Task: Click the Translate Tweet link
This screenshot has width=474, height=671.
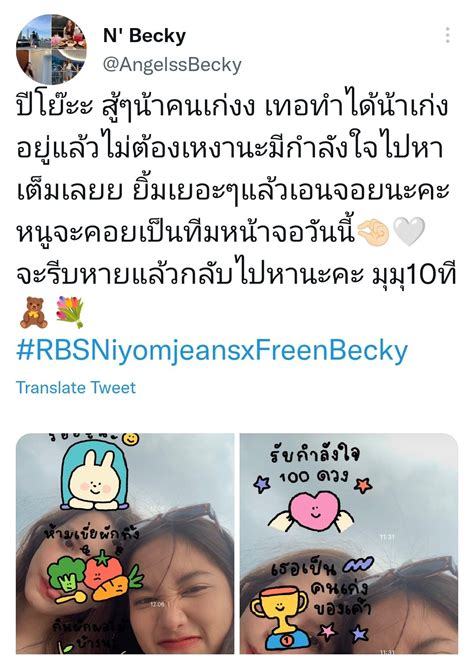Action: pyautogui.click(x=76, y=387)
